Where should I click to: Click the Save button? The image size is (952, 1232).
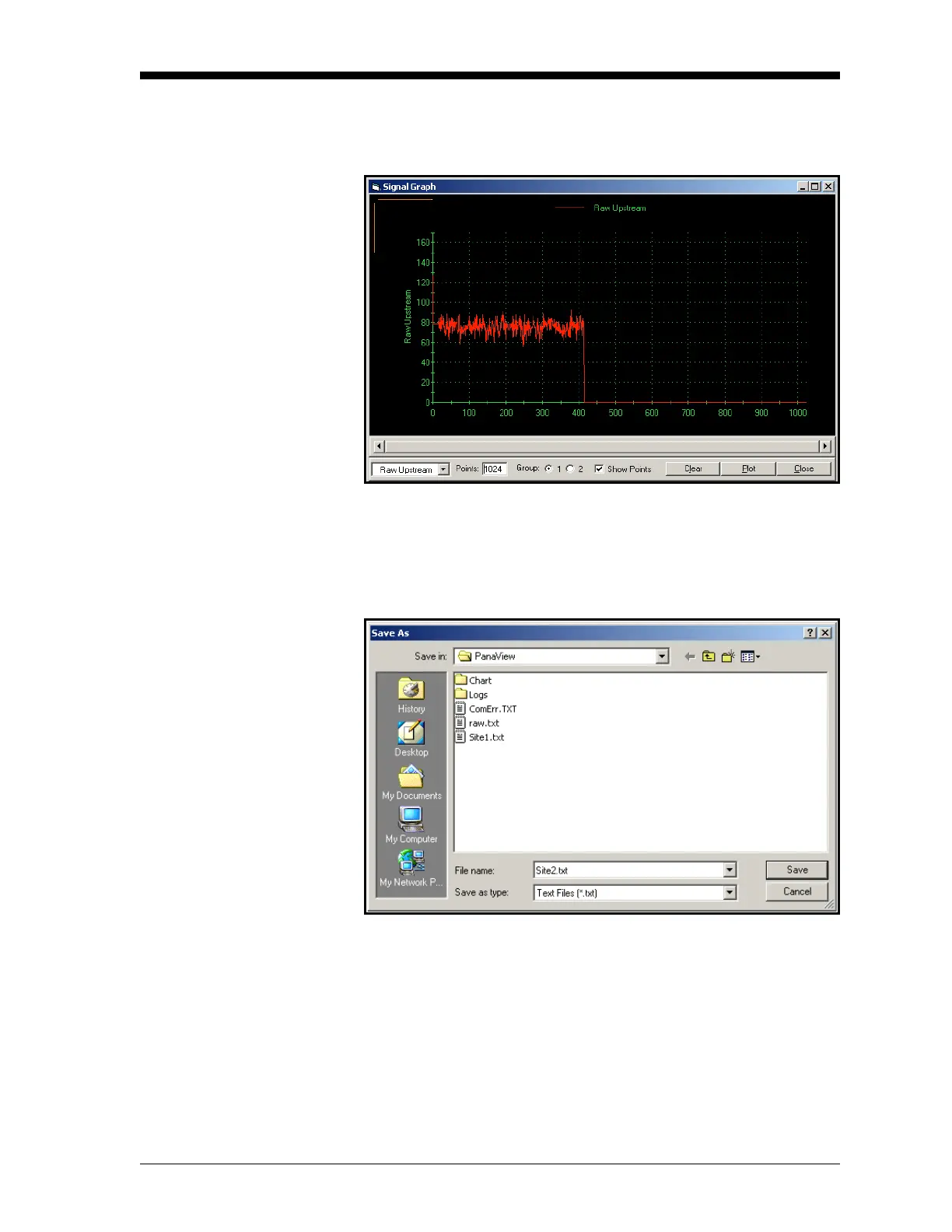797,870
